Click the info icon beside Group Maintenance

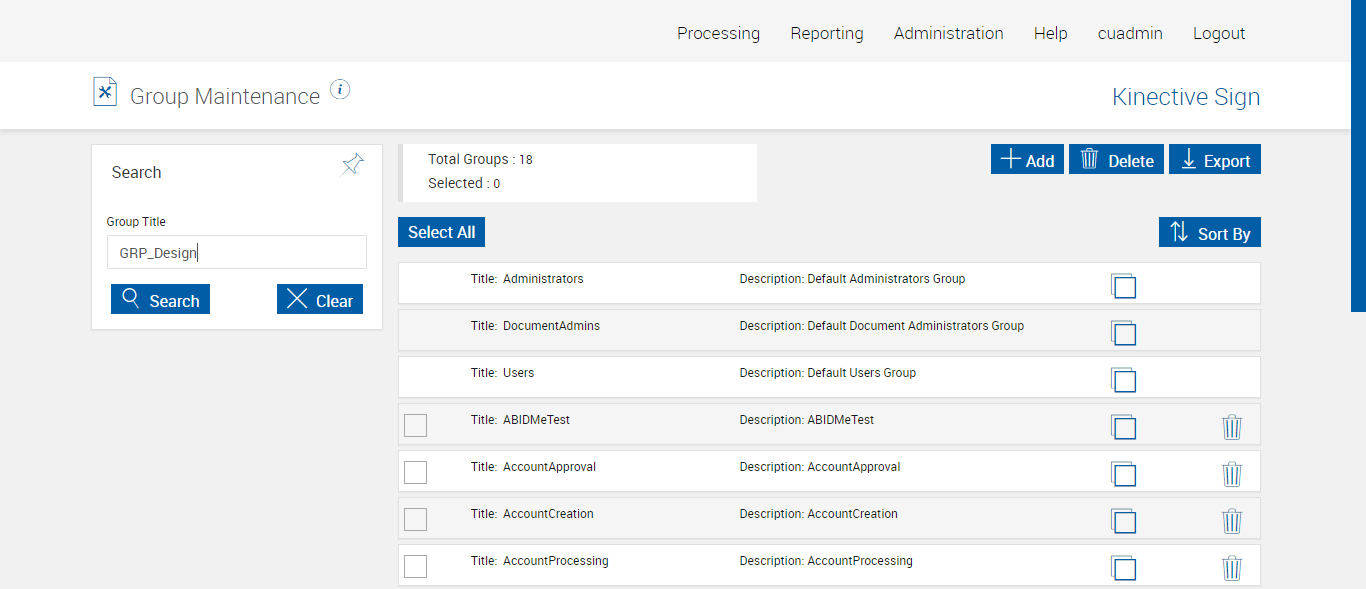pyautogui.click(x=340, y=90)
